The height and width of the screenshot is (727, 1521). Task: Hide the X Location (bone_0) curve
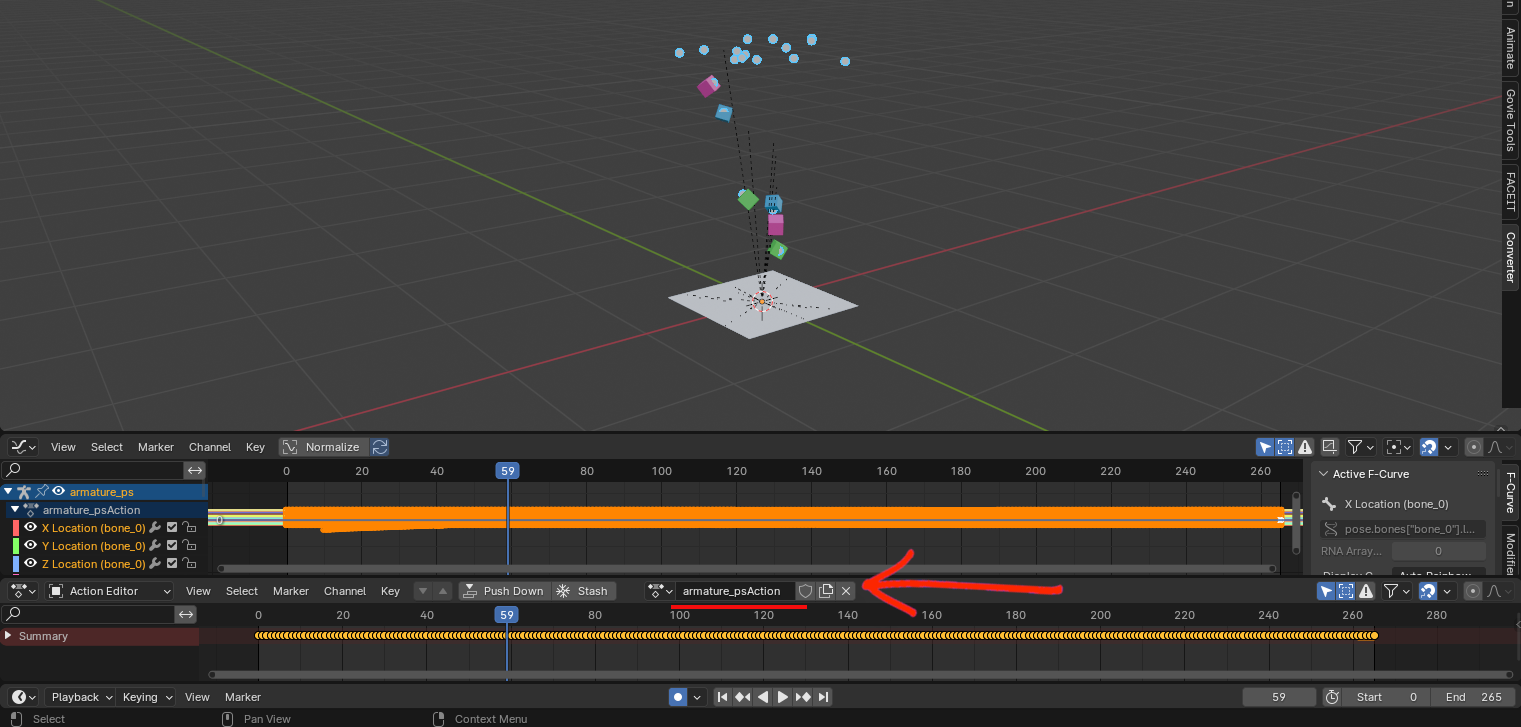(x=31, y=528)
